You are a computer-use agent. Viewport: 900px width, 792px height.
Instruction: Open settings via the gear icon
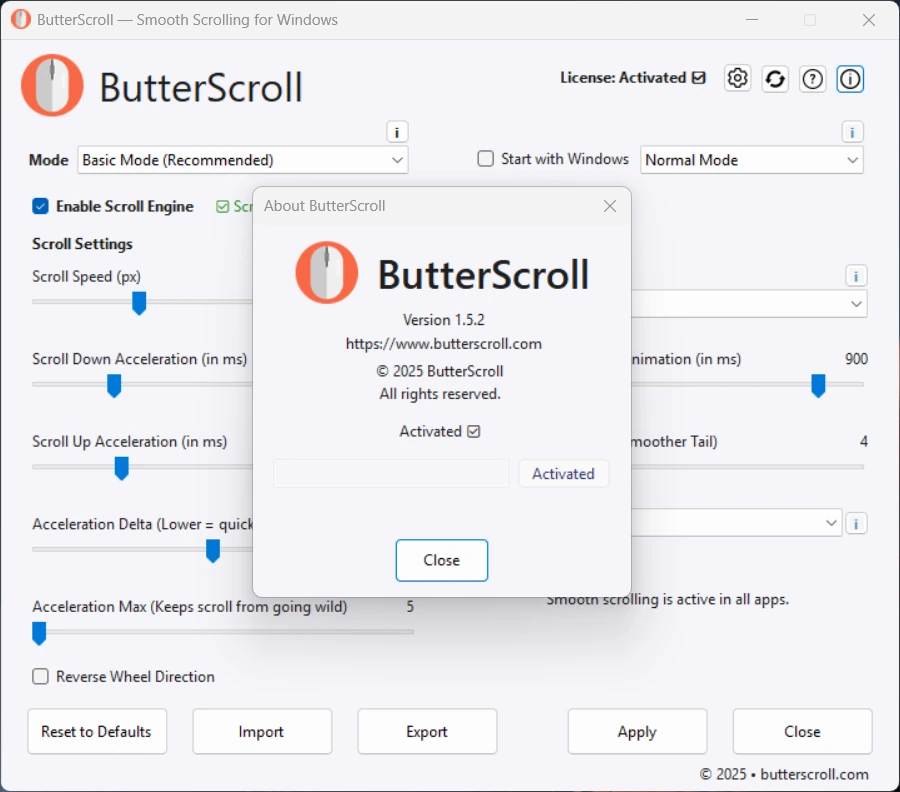[737, 79]
